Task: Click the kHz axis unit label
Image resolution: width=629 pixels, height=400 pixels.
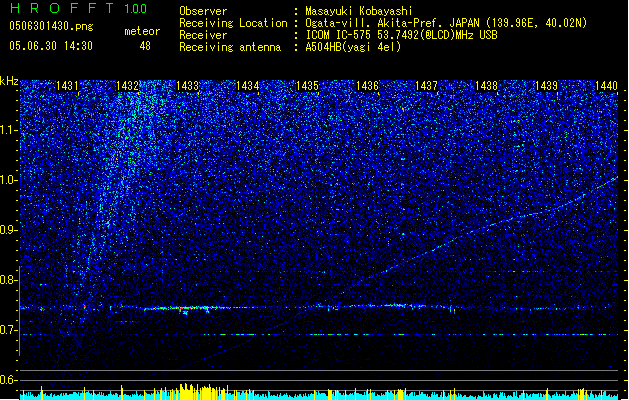Action: pos(9,81)
